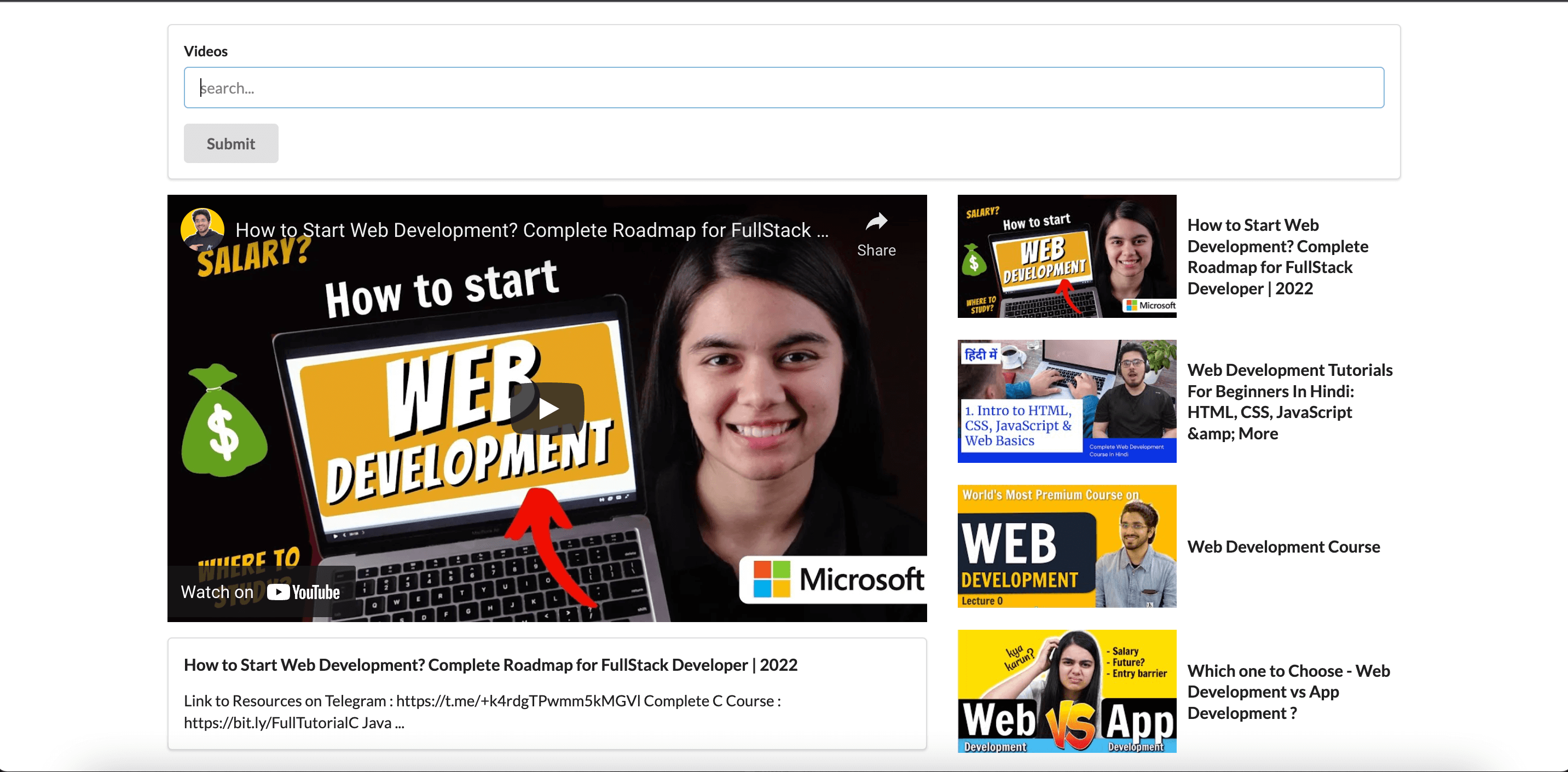Select the Web Development Course thumbnail
Screen dimensions: 1568x772
pos(1067,545)
